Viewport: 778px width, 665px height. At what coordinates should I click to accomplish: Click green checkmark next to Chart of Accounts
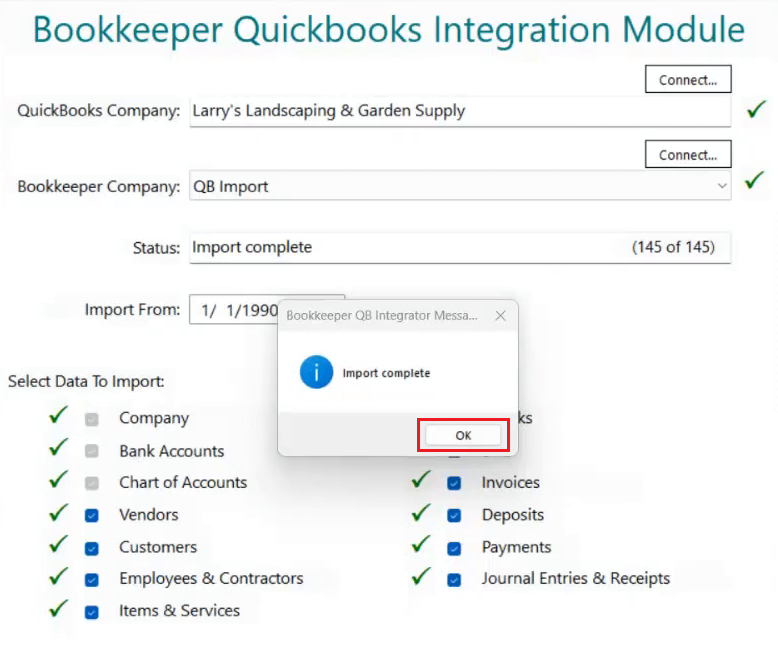58,479
